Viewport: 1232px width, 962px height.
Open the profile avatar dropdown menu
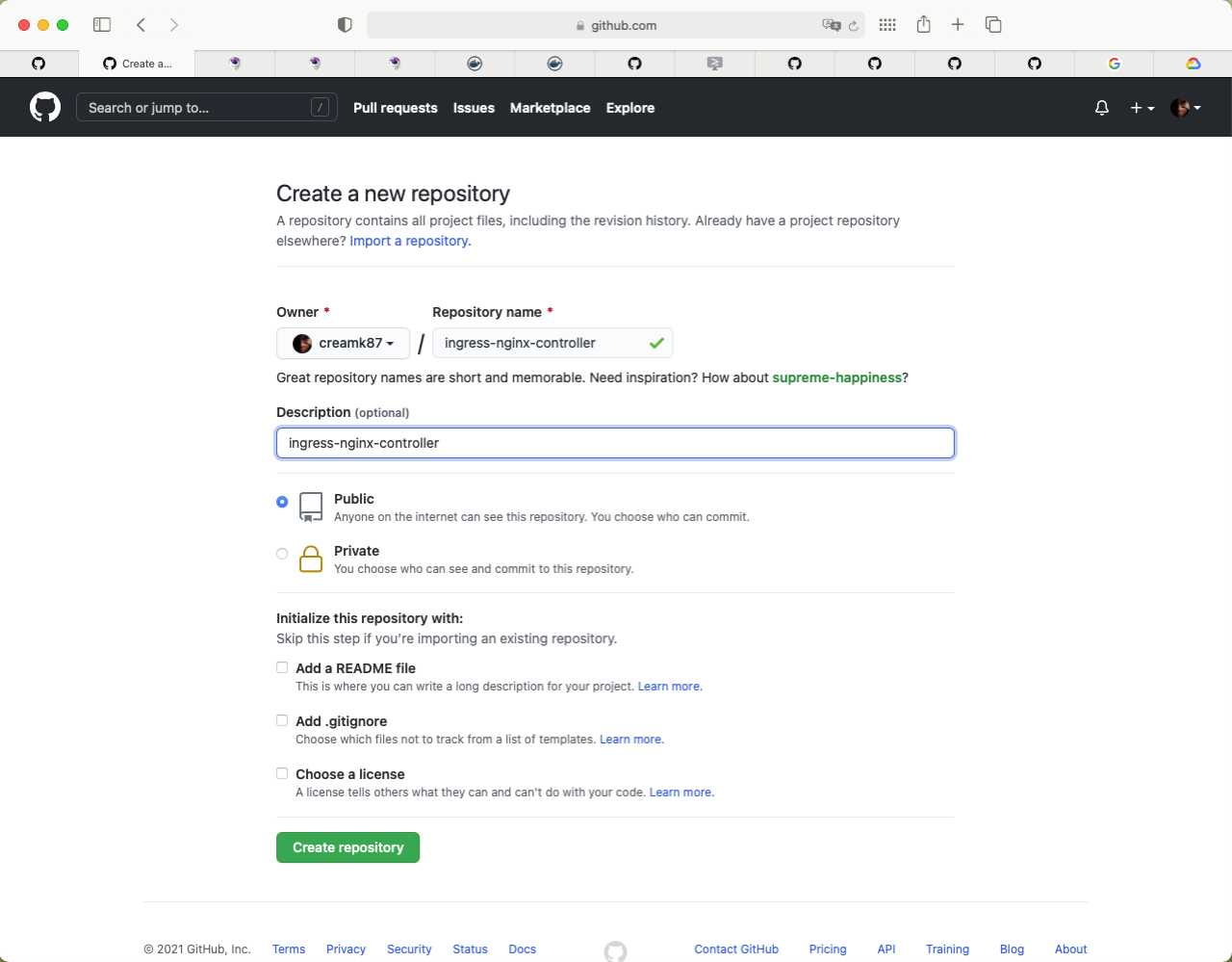[1186, 108]
